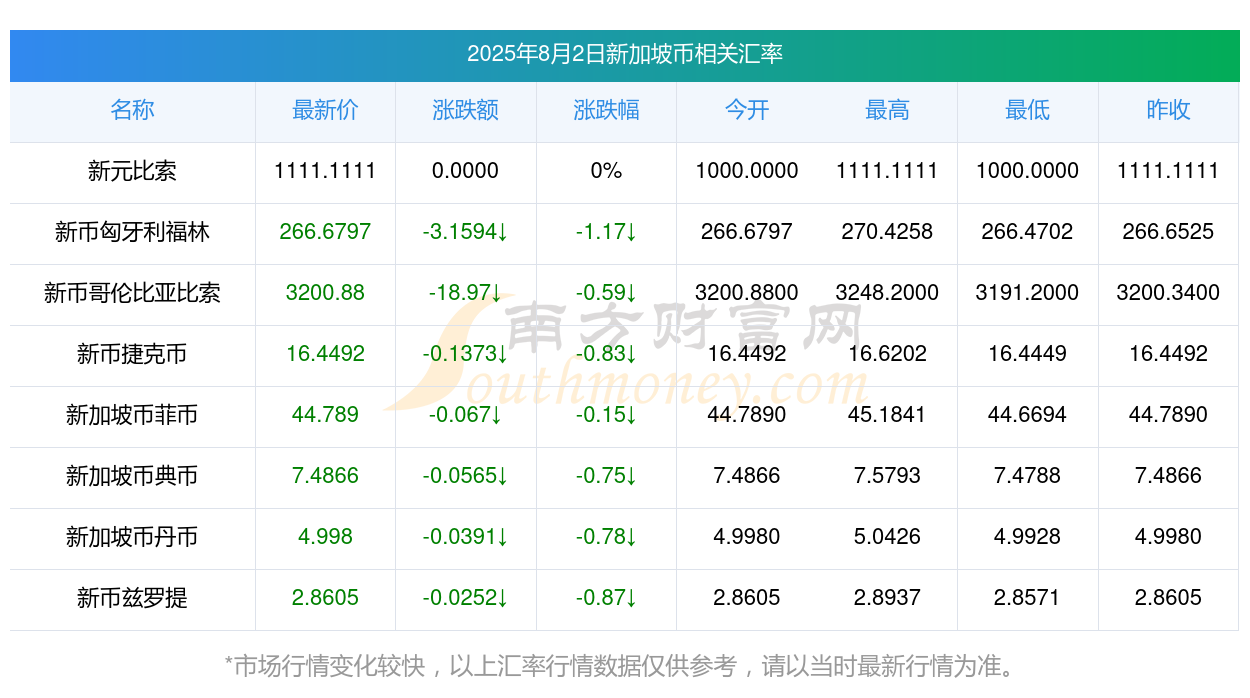Click change percent -0.75↓
Viewport: 1250px width, 698px height.
(x=606, y=476)
